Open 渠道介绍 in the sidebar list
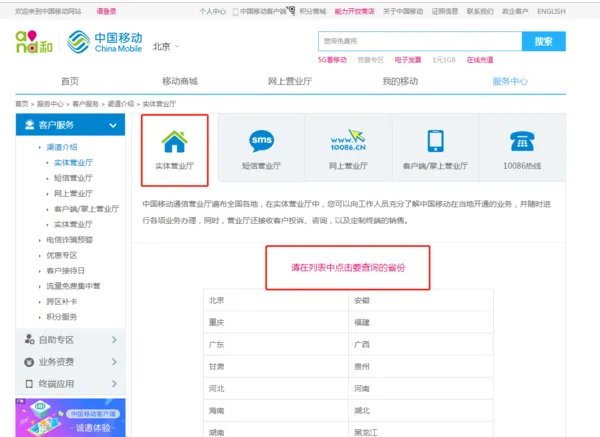This screenshot has width=600, height=437. pos(62,147)
